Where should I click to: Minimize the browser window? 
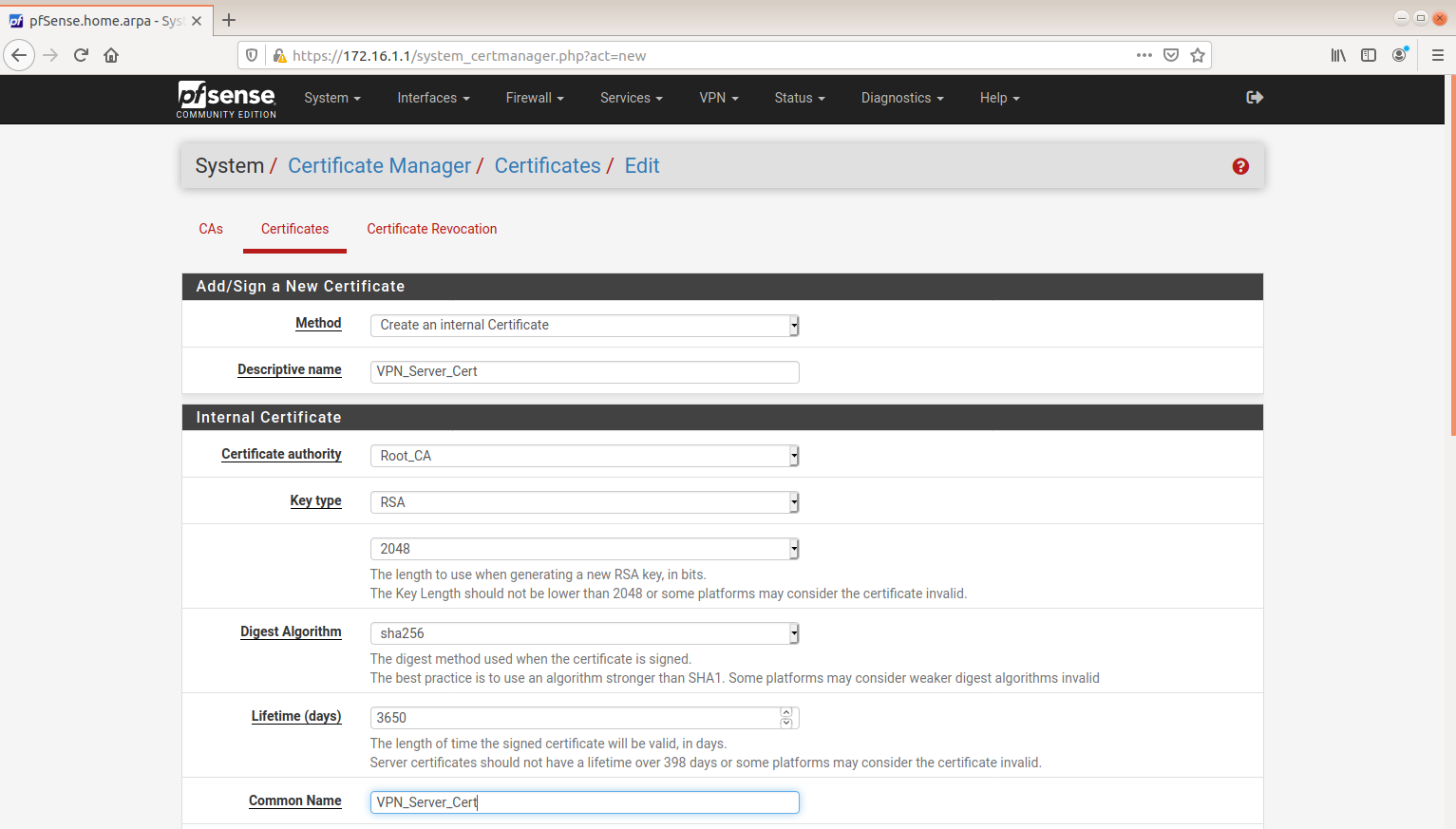1402,18
